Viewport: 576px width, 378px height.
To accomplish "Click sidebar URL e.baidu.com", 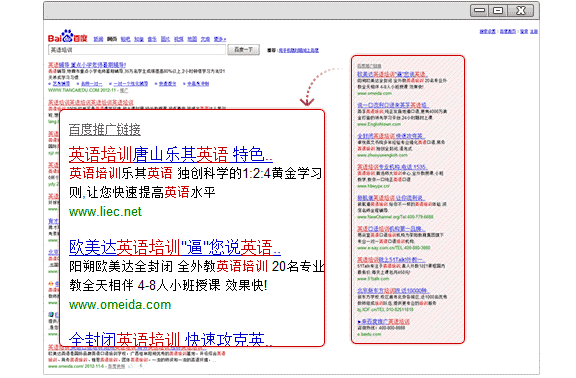I will [369, 334].
